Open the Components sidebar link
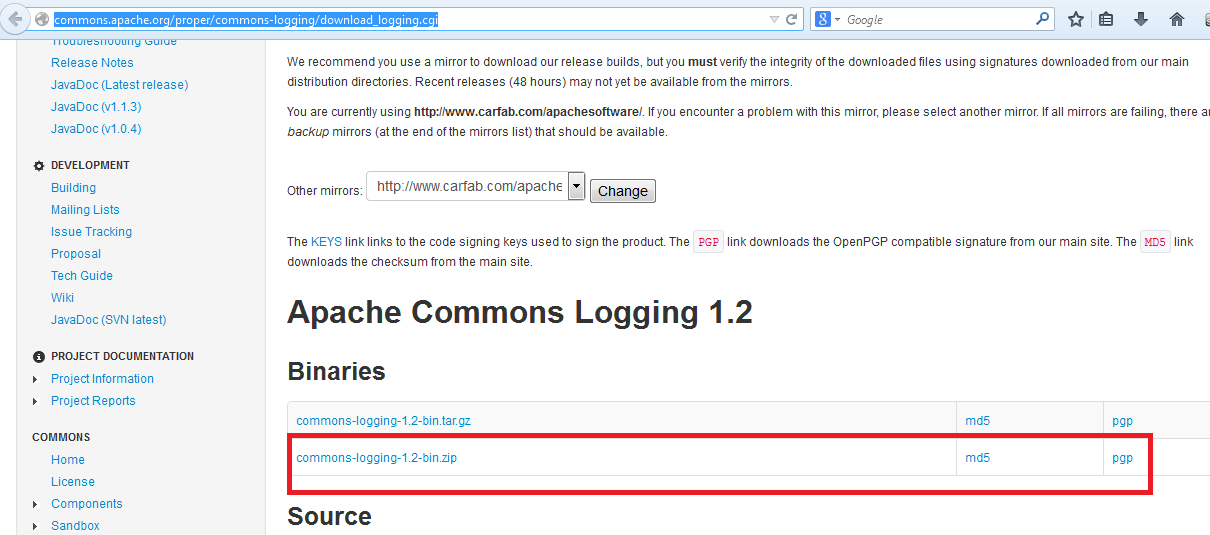 point(87,504)
